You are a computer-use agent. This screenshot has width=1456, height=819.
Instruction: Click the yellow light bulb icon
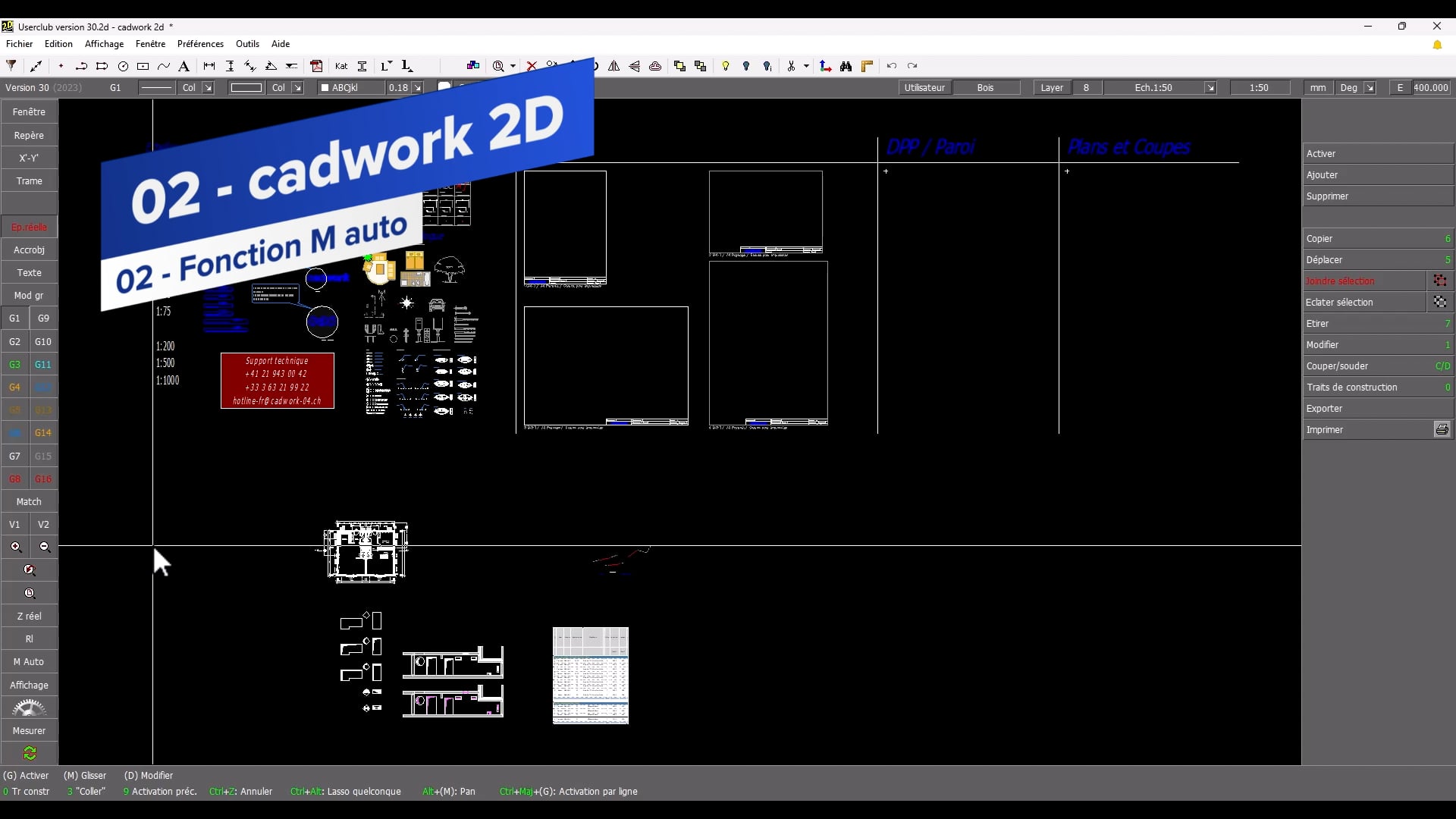tap(726, 66)
